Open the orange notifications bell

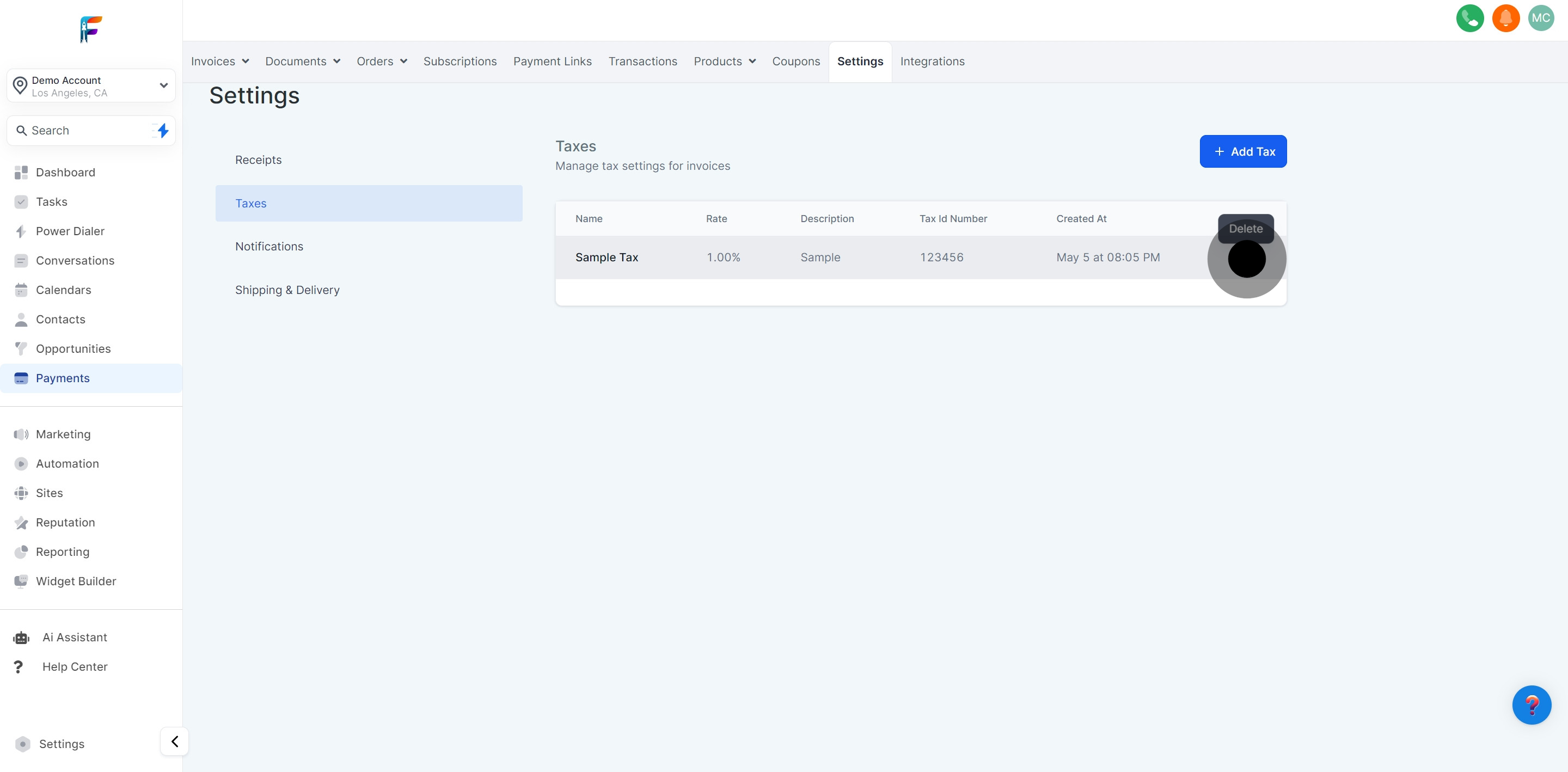tap(1505, 19)
